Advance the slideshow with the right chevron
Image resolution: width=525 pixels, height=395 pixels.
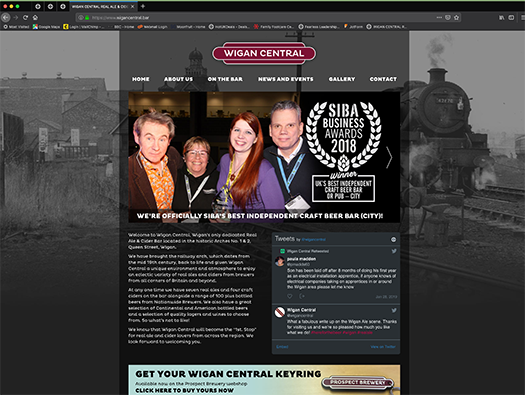389,157
